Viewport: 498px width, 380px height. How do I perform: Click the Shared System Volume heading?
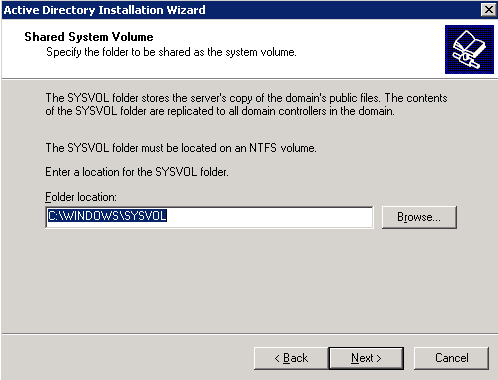point(89,37)
